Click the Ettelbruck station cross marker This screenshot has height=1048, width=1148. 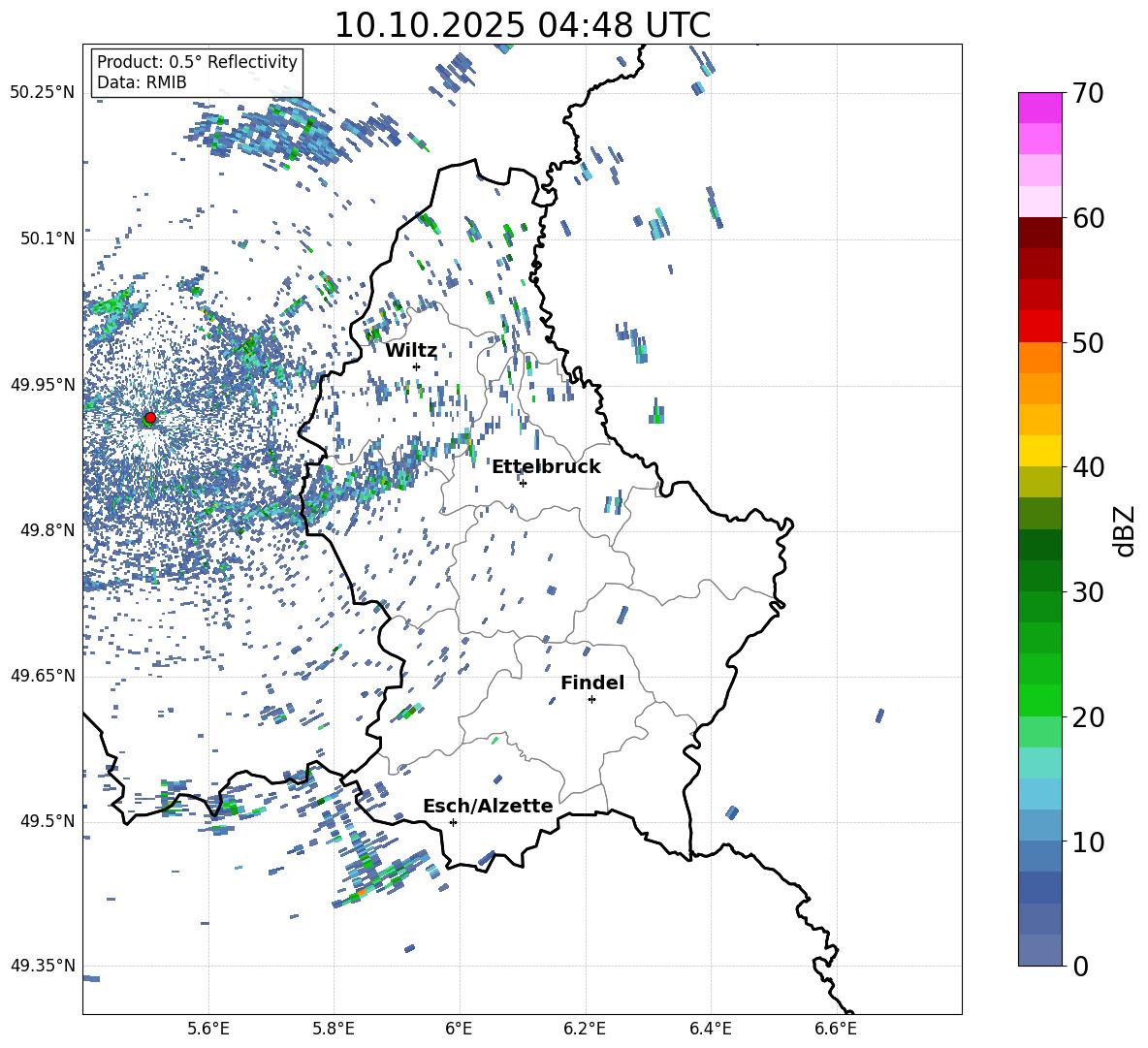[x=523, y=483]
